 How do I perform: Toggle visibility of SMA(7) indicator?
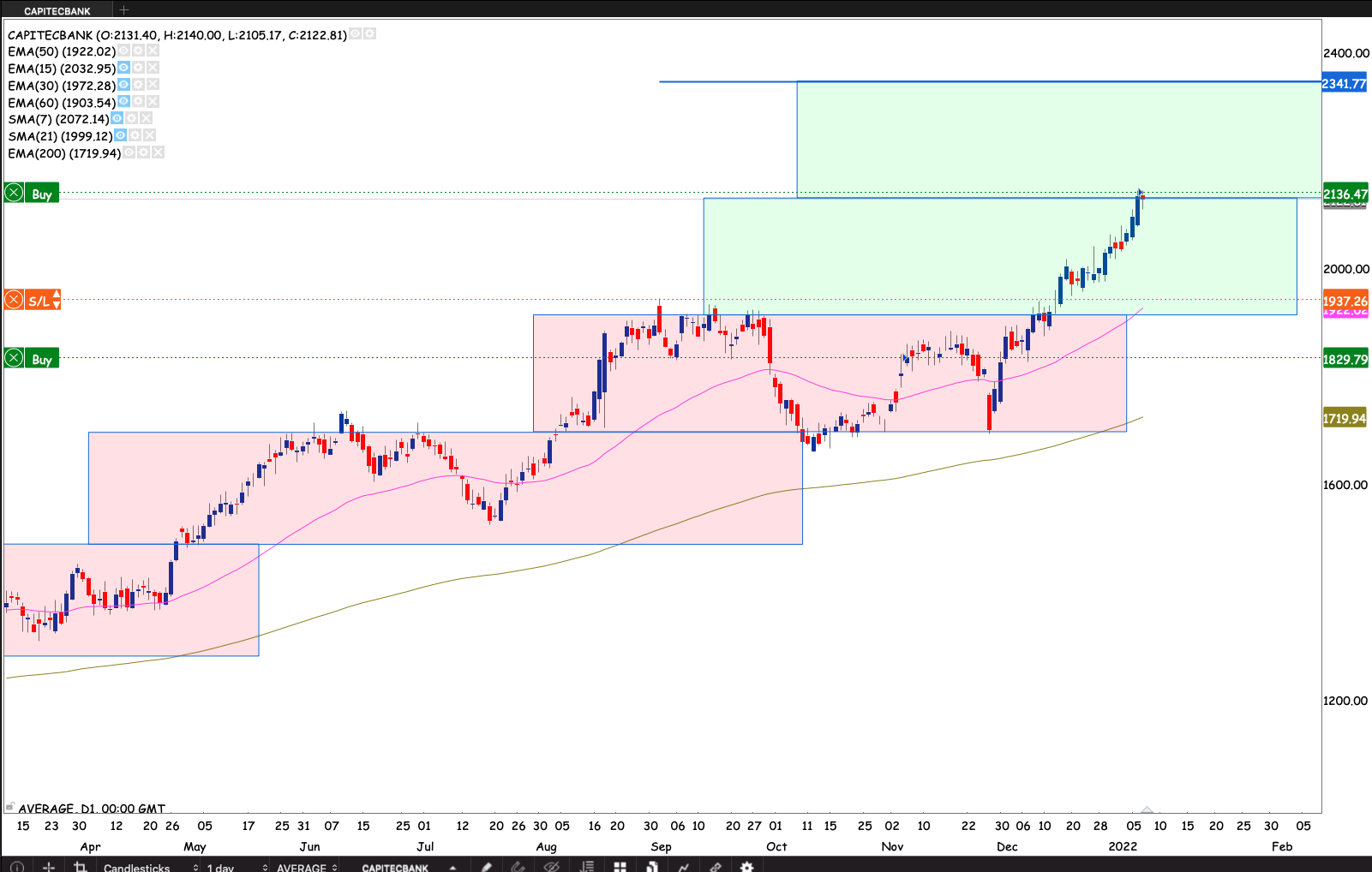pos(117,118)
